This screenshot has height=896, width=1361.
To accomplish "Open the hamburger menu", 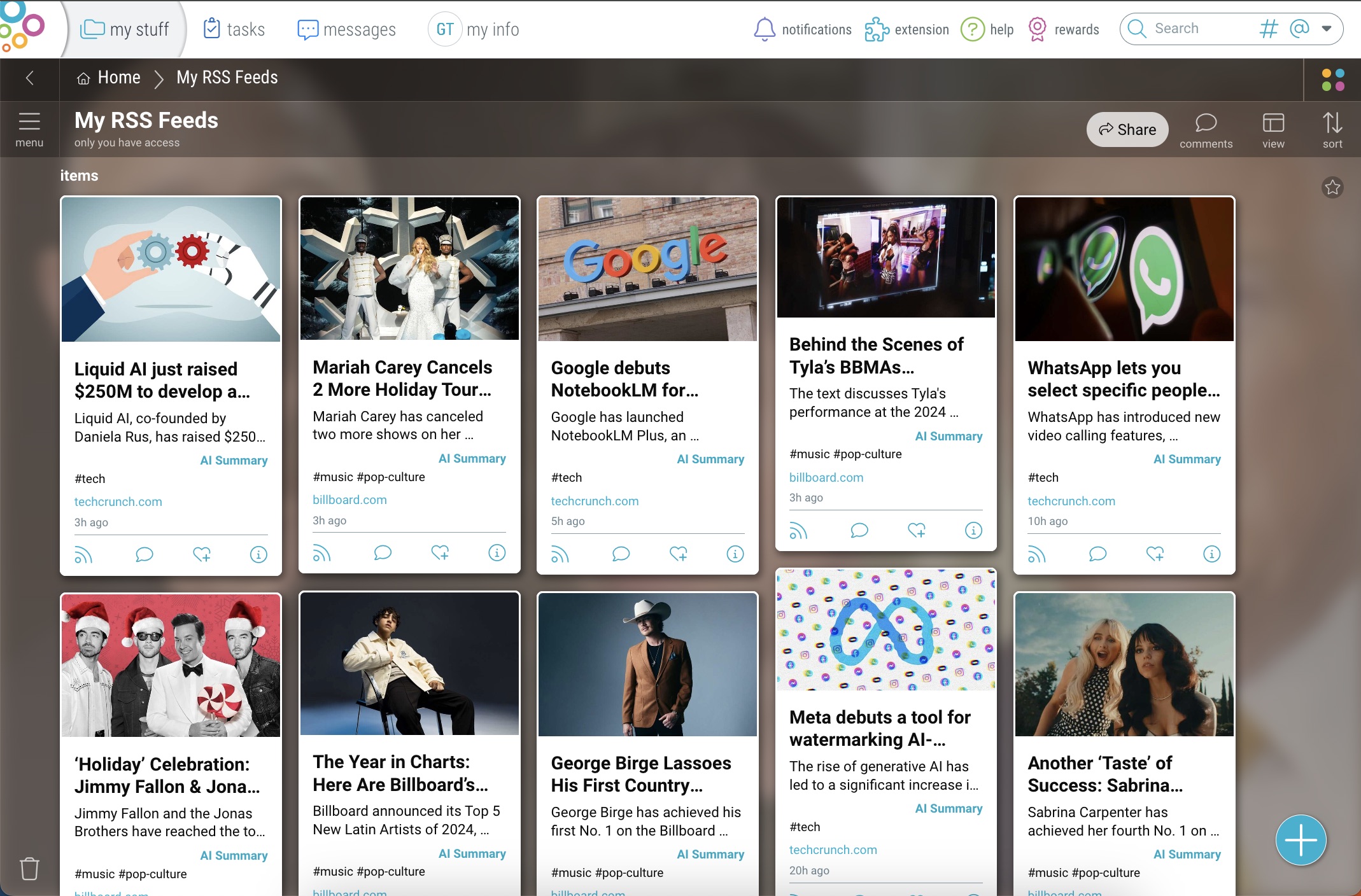I will (29, 129).
